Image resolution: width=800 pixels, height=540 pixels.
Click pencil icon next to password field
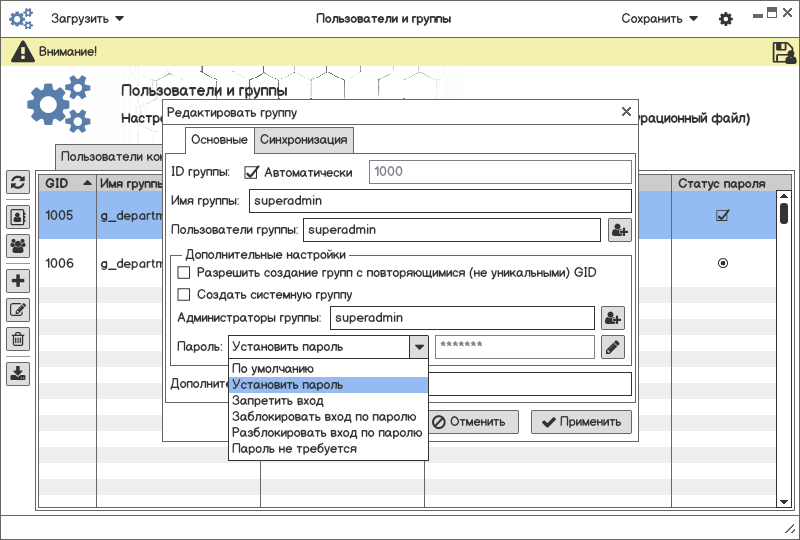(x=613, y=347)
